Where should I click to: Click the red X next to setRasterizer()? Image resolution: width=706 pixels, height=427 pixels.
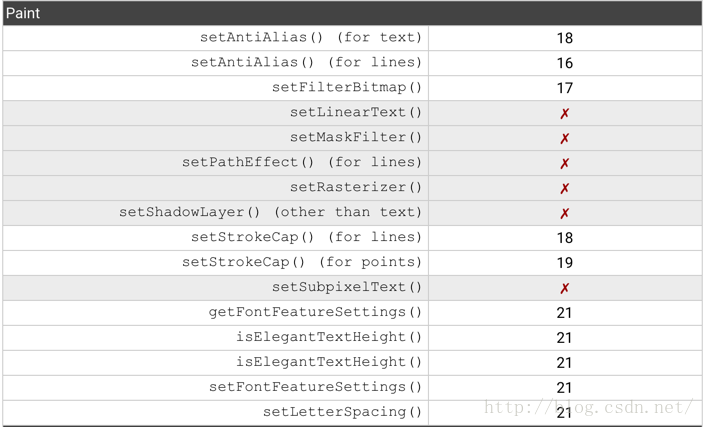(565, 188)
